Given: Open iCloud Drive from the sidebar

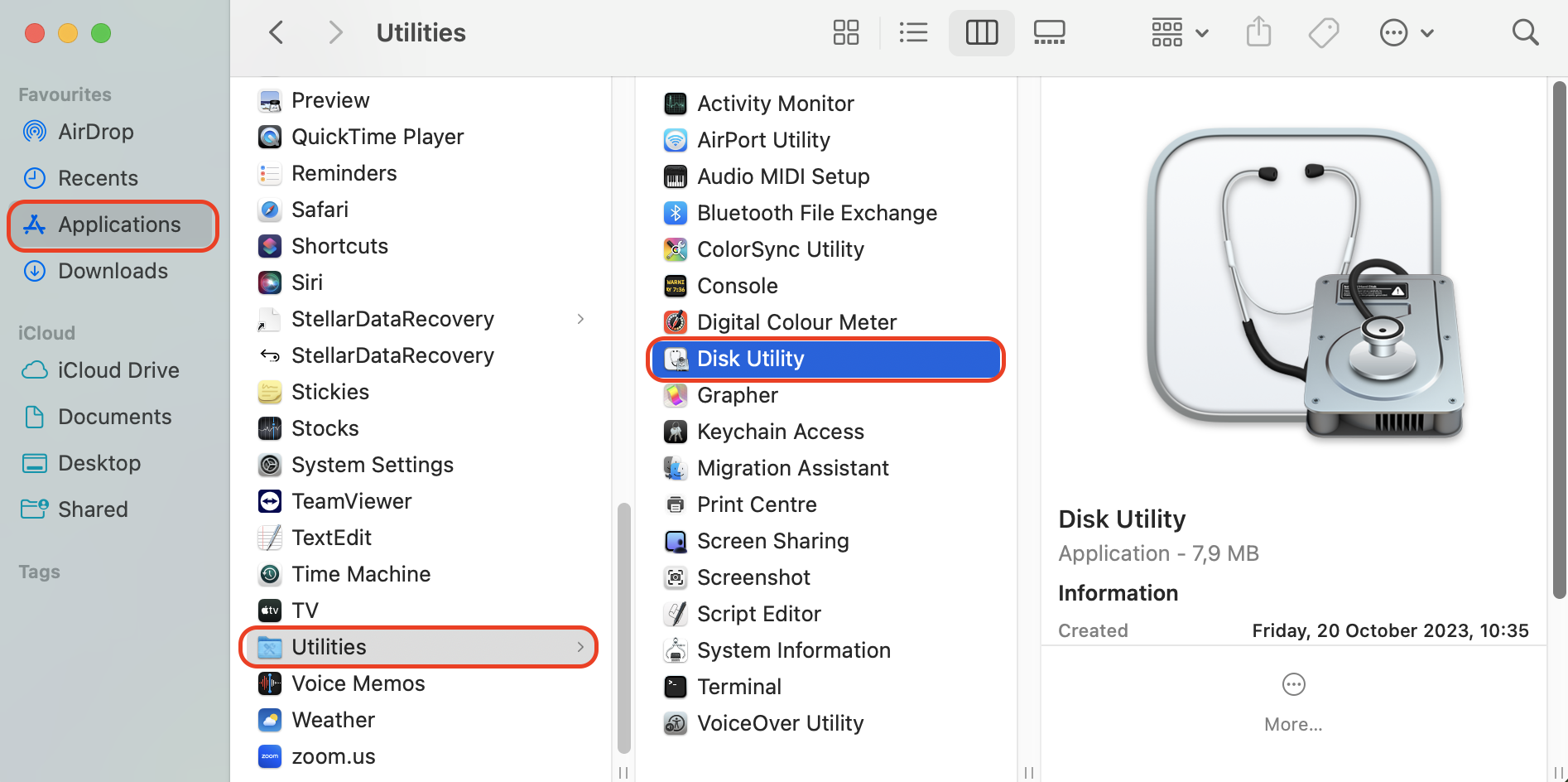Looking at the screenshot, I should pos(118,370).
